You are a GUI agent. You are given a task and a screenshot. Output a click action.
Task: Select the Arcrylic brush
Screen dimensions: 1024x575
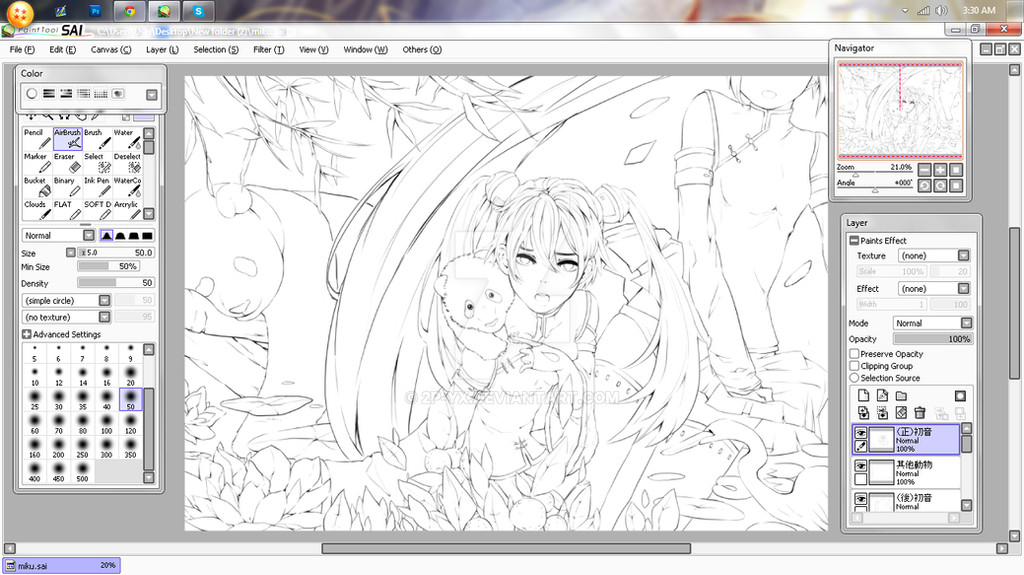(x=127, y=210)
